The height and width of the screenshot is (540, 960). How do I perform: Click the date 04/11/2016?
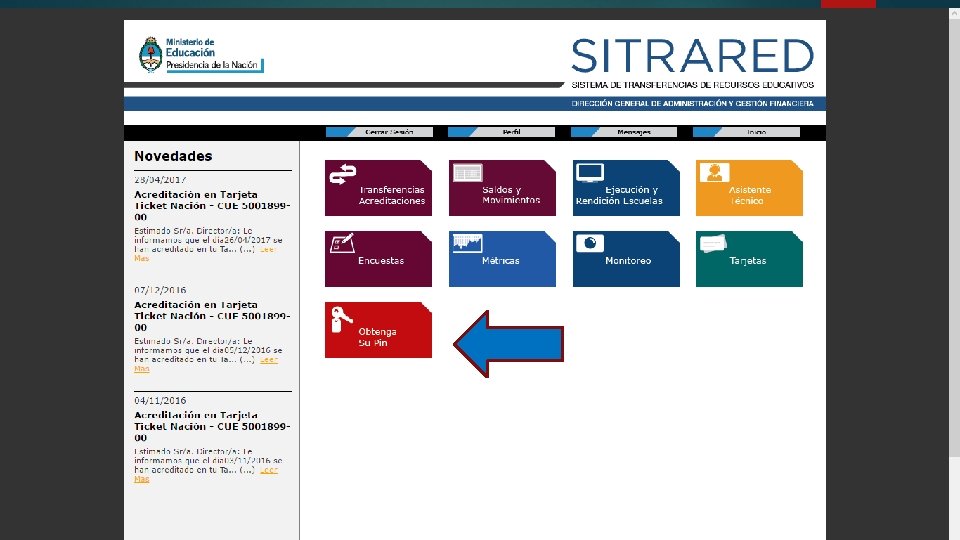(160, 400)
